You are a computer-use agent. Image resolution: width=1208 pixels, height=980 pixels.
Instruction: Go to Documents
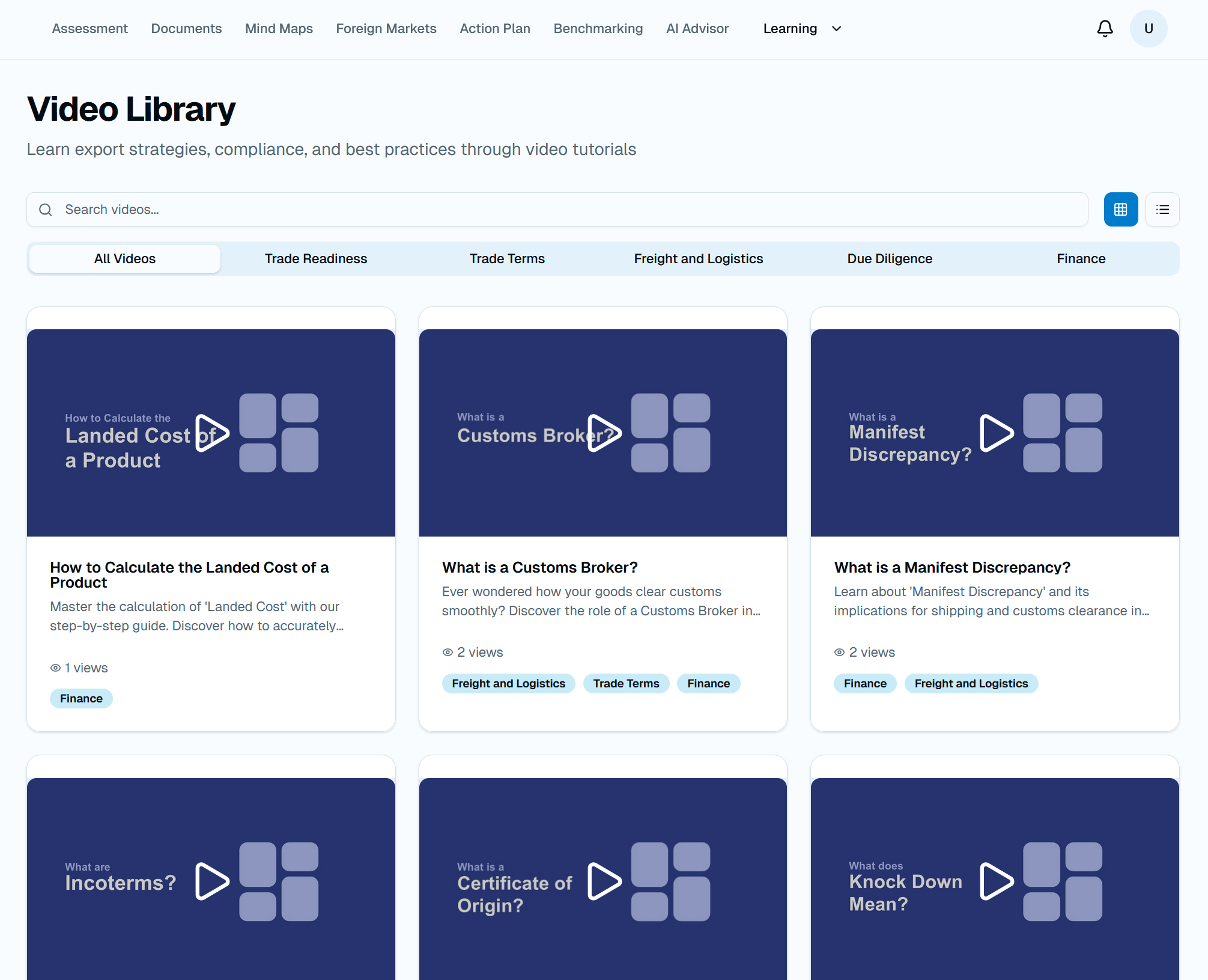tap(186, 29)
